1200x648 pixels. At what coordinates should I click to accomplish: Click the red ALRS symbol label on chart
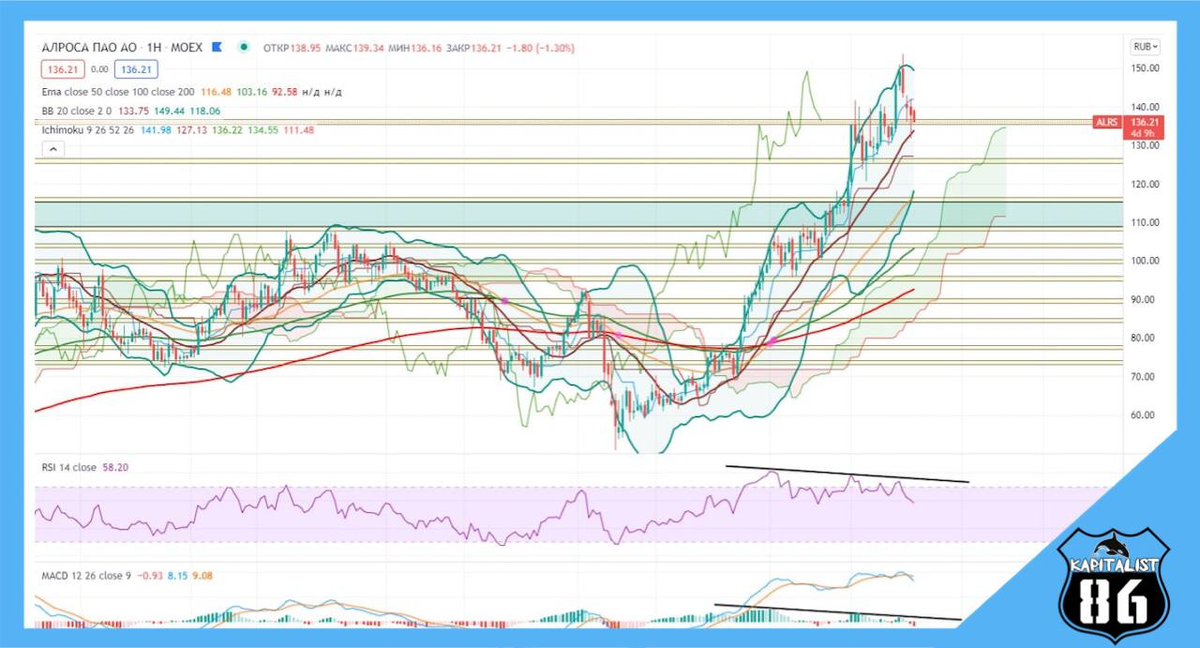pyautogui.click(x=1108, y=122)
